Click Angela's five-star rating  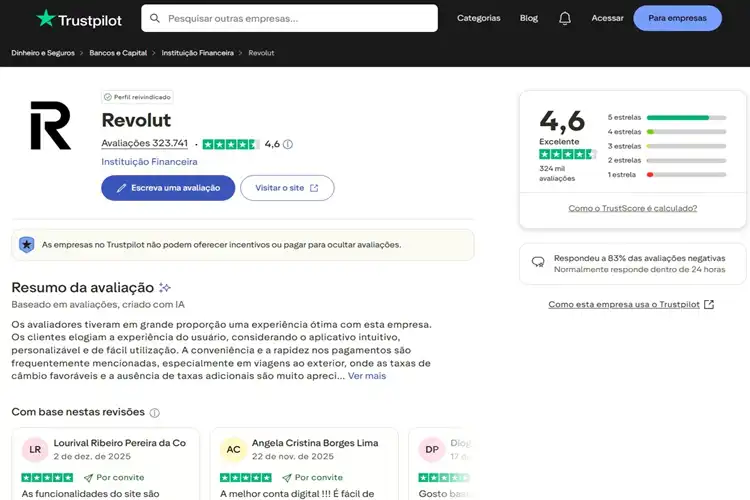246,478
